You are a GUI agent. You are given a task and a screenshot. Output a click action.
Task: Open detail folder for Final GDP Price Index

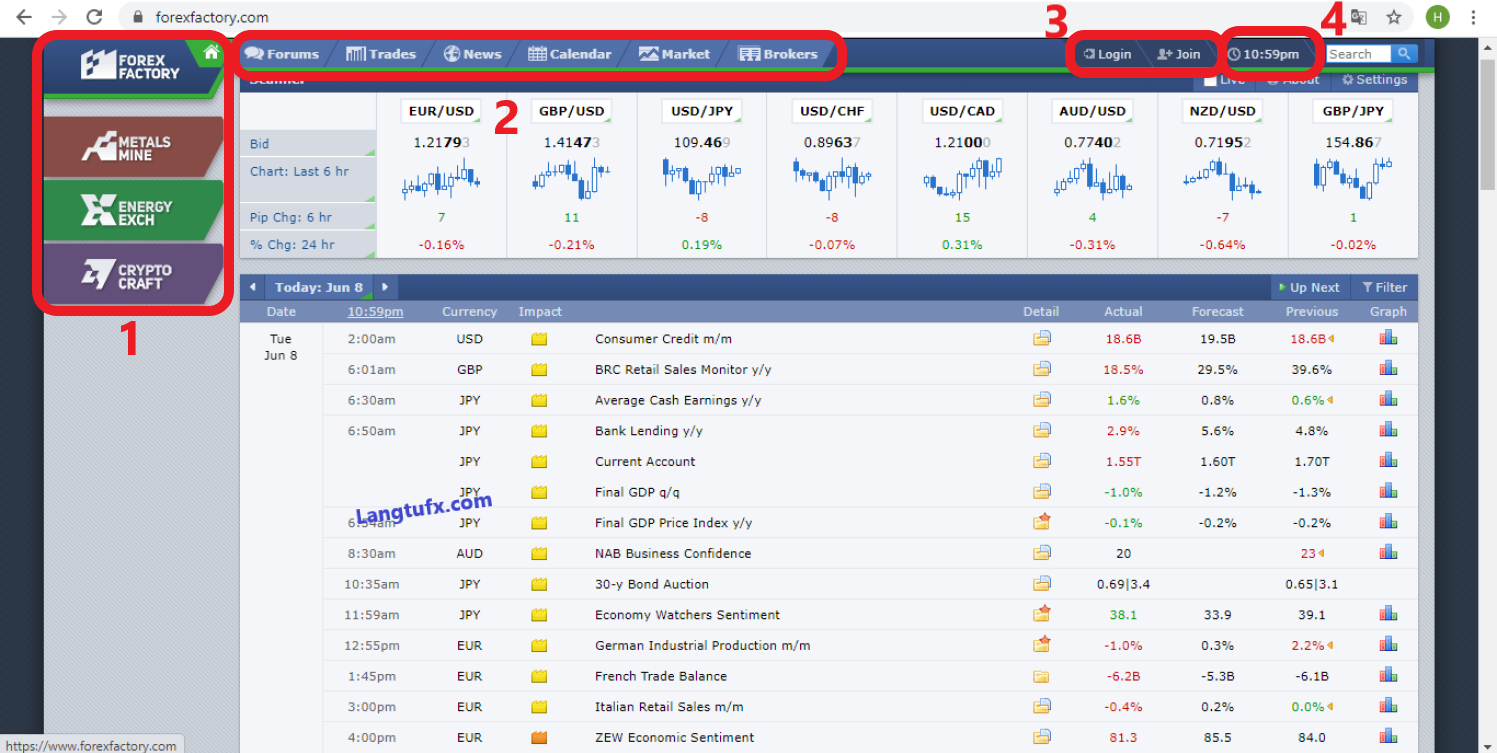(1042, 522)
